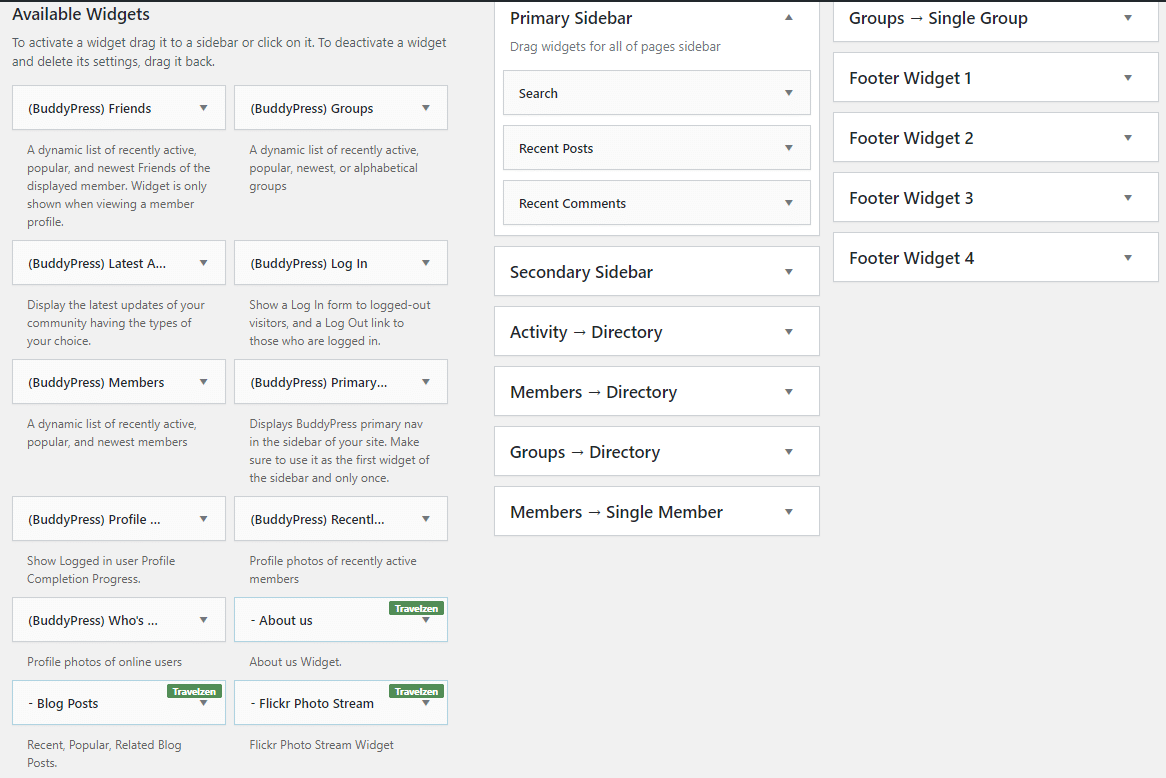Expand the Members → Directory arrow
Viewport: 1166px width, 778px height.
click(788, 392)
